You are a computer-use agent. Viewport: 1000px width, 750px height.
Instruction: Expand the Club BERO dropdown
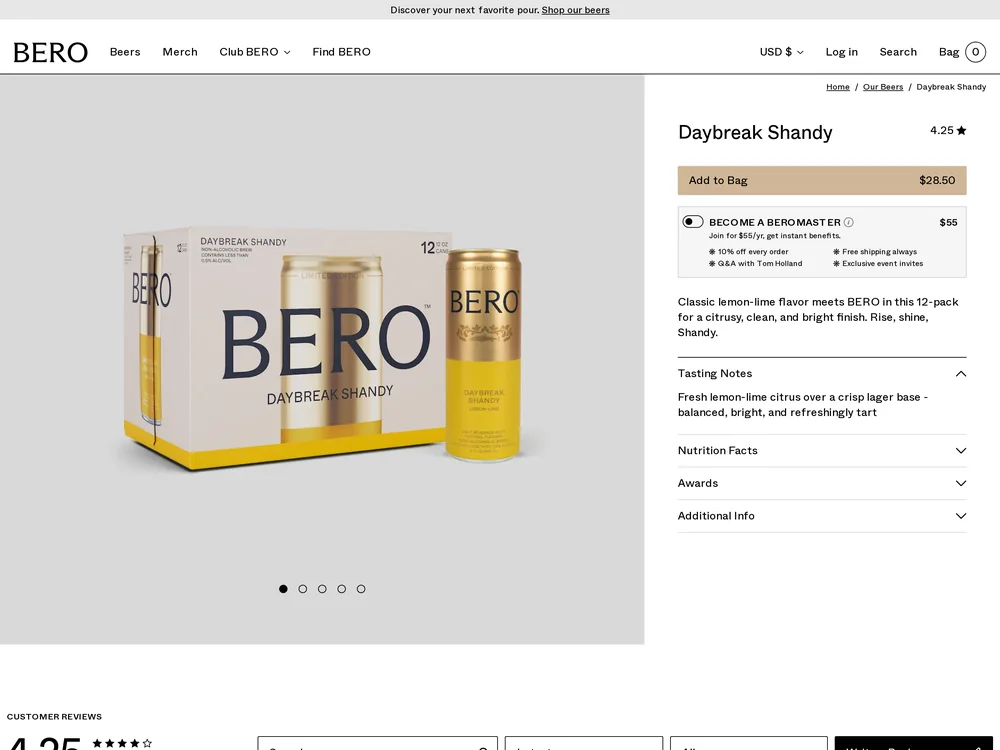[x=254, y=52]
